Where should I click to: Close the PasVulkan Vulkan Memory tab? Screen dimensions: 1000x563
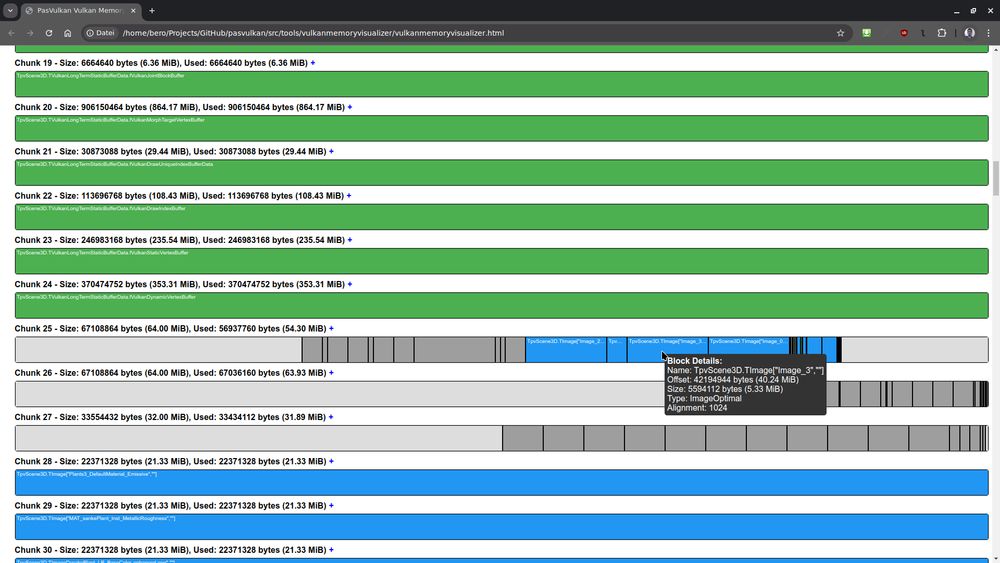coord(133,11)
